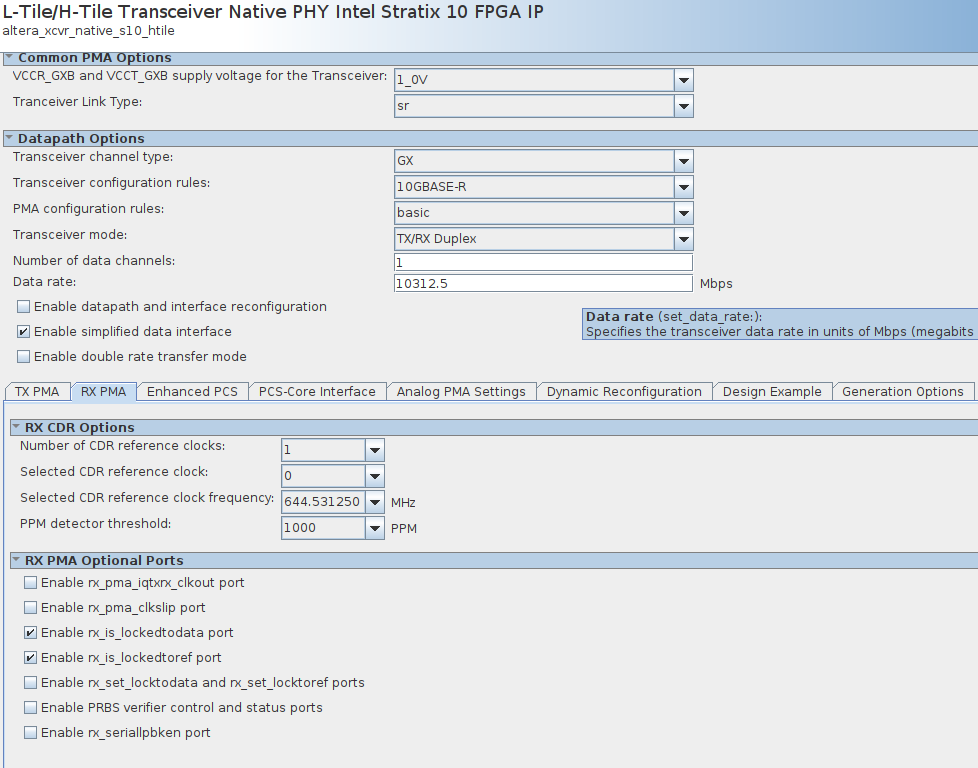Open Selected CDR reference clock dropdown
This screenshot has width=978, height=768.
(x=374, y=476)
